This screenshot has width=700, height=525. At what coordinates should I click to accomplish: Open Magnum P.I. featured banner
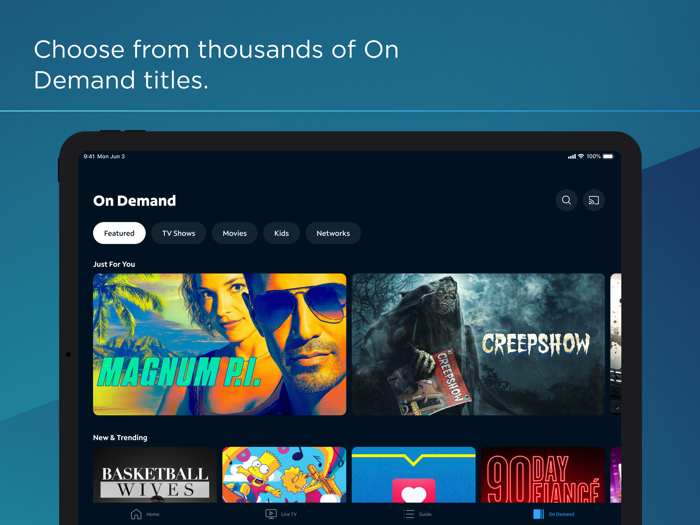click(220, 344)
